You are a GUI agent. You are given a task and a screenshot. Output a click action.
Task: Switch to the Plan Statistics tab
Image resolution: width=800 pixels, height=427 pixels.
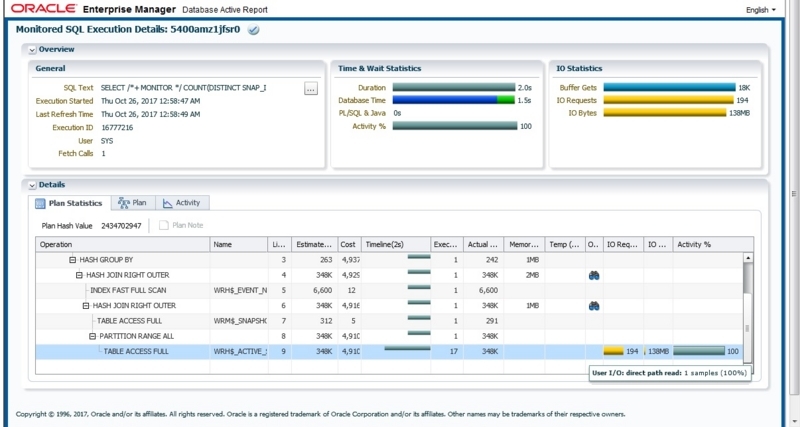tap(69, 203)
